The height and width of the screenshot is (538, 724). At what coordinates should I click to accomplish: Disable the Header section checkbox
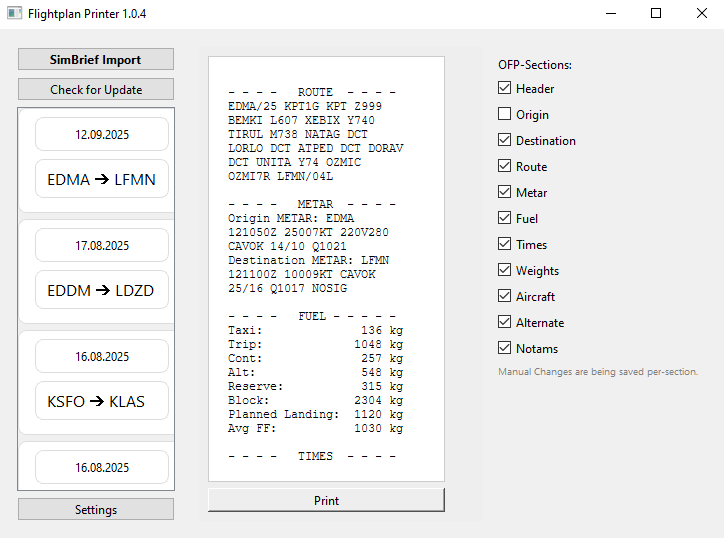coord(505,88)
